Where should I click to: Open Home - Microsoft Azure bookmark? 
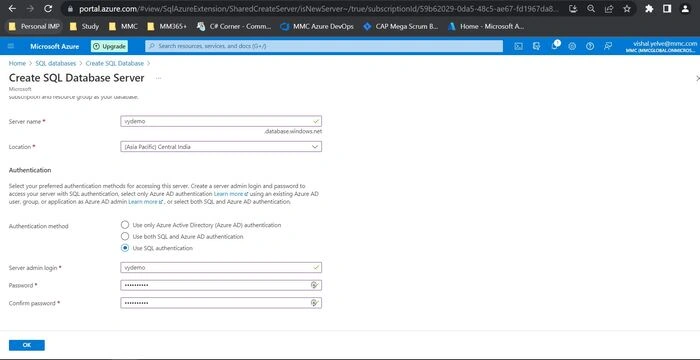click(486, 26)
